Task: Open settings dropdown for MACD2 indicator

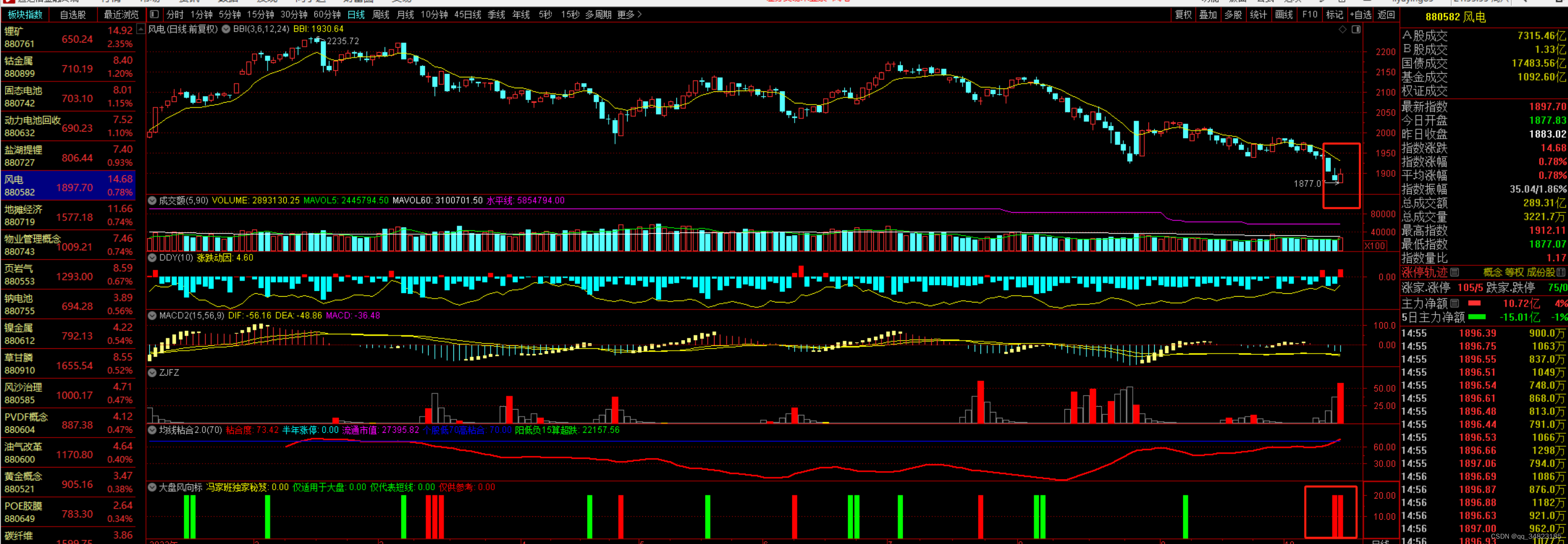Action: pos(152,315)
